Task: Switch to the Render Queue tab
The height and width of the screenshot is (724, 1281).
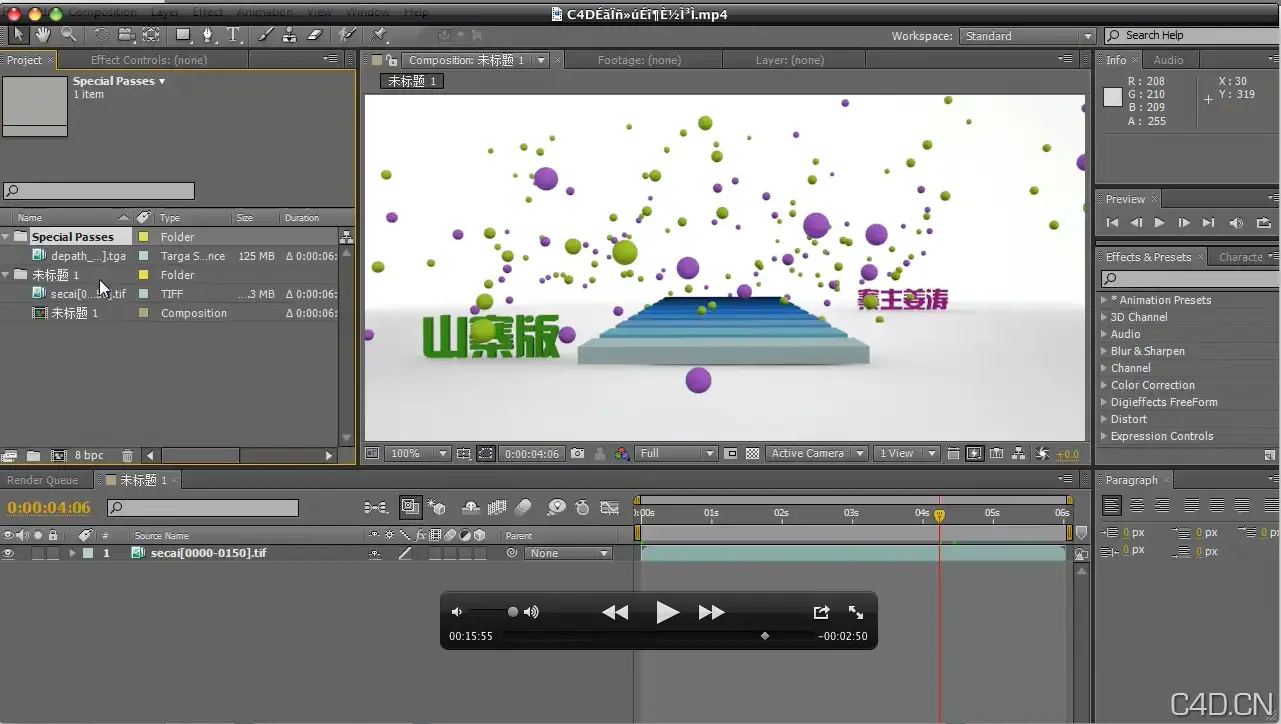Action: [43, 480]
